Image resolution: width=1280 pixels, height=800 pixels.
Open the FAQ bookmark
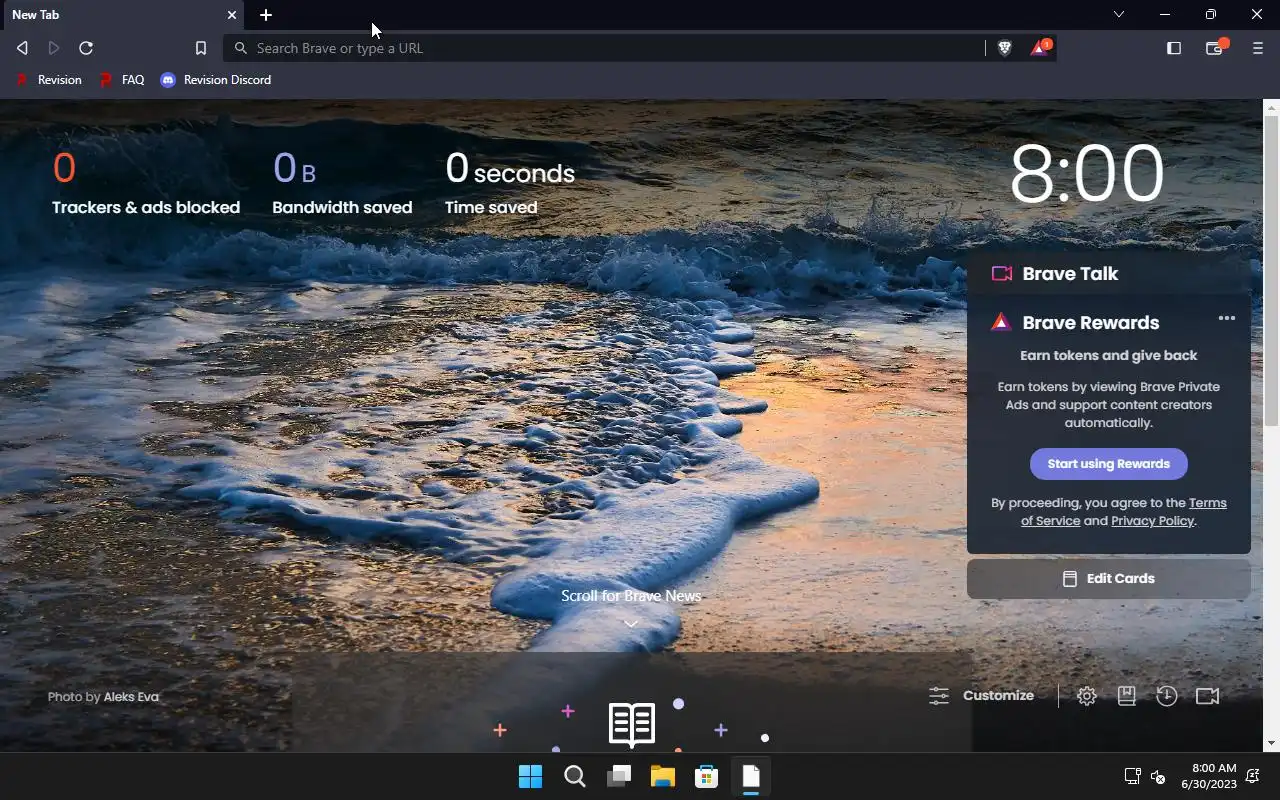pyautogui.click(x=122, y=80)
